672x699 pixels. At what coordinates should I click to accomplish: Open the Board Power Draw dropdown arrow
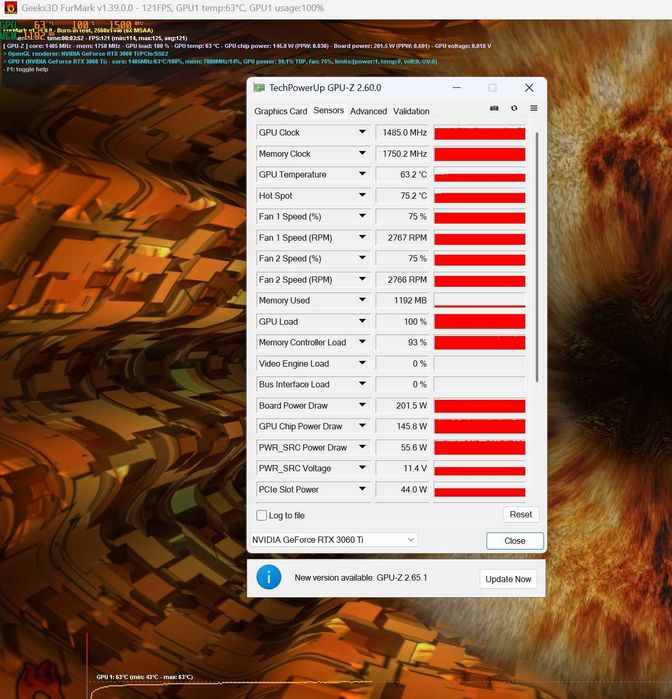362,405
